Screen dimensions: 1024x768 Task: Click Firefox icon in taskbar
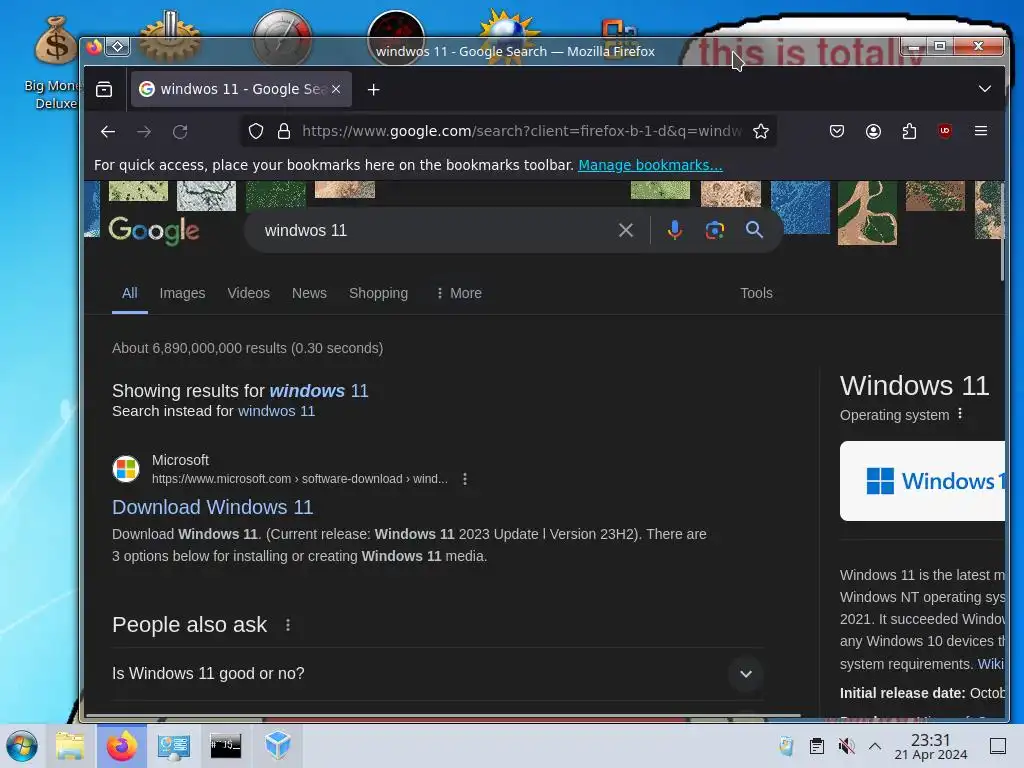[121, 746]
